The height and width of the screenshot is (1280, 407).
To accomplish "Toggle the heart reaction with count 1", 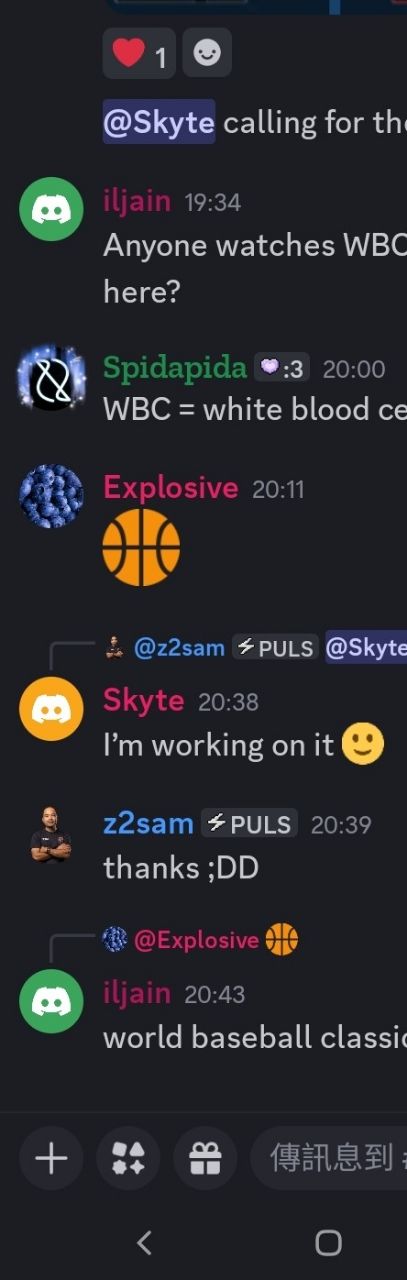I will [138, 54].
